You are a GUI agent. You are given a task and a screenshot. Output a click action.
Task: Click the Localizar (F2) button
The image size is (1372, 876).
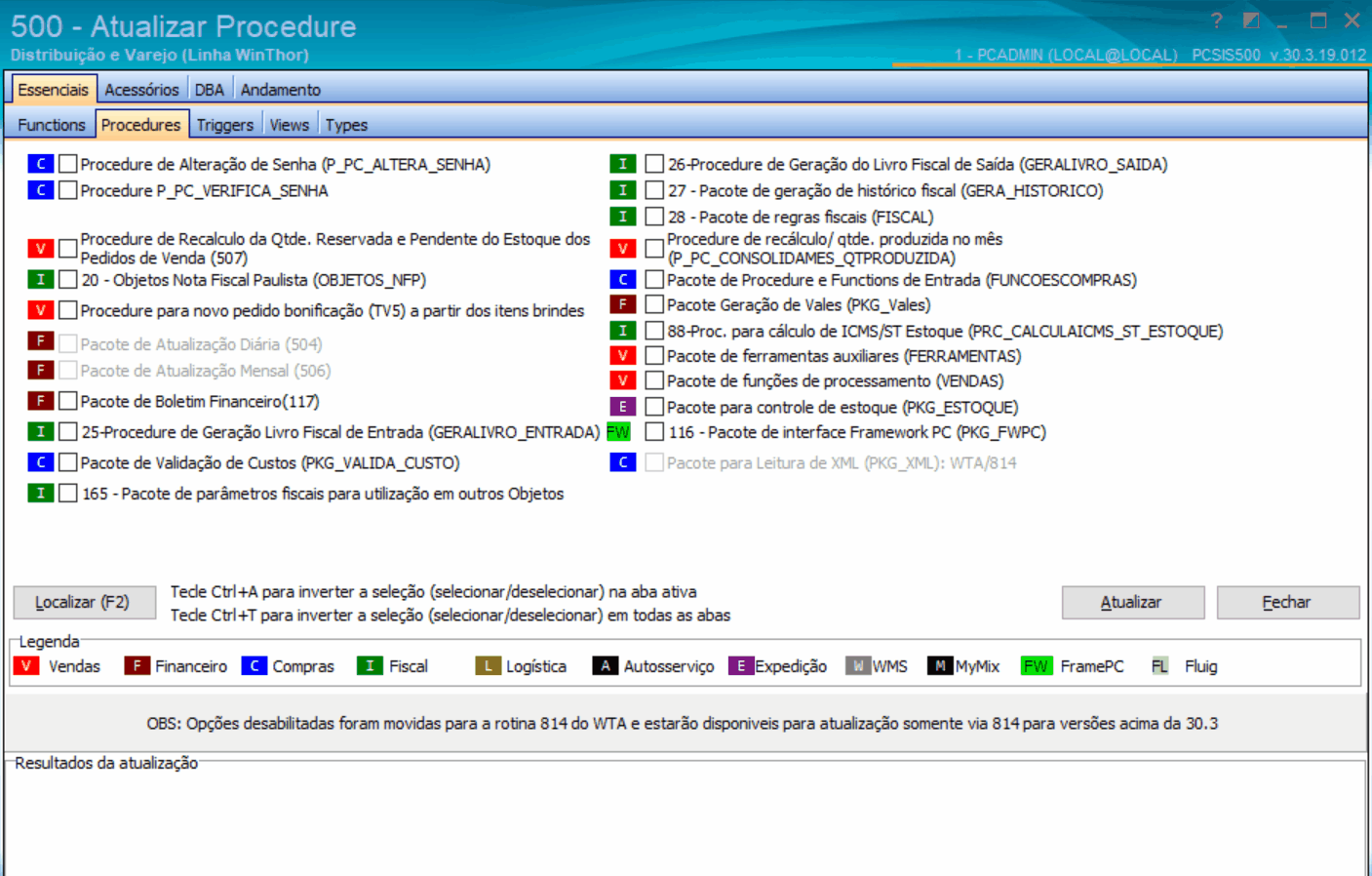84,602
